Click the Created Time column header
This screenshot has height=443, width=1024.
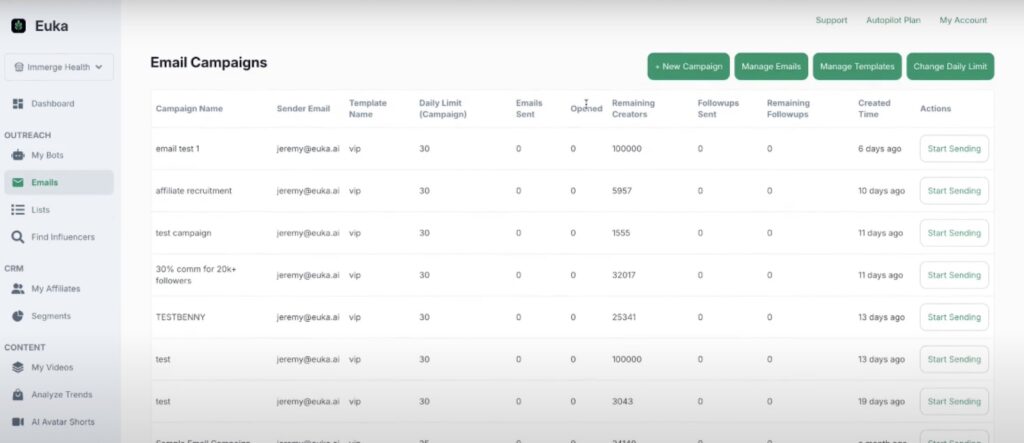click(x=874, y=108)
